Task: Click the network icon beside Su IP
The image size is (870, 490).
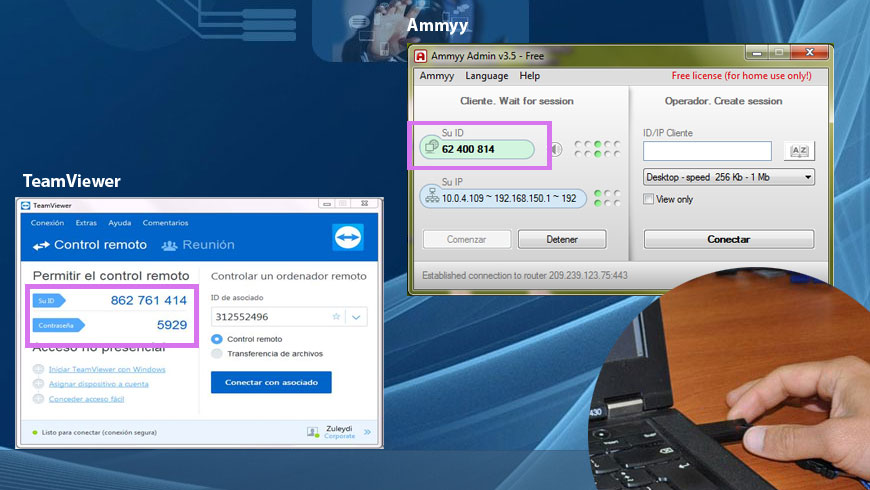Action: 432,196
